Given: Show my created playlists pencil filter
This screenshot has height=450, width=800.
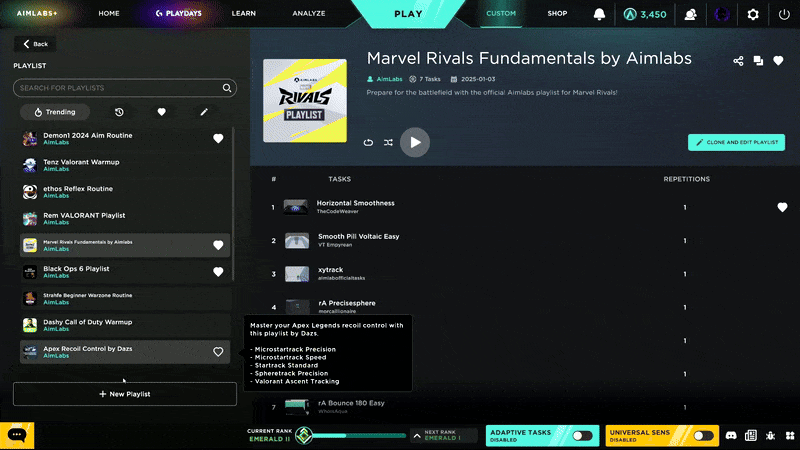Looking at the screenshot, I should pyautogui.click(x=204, y=112).
